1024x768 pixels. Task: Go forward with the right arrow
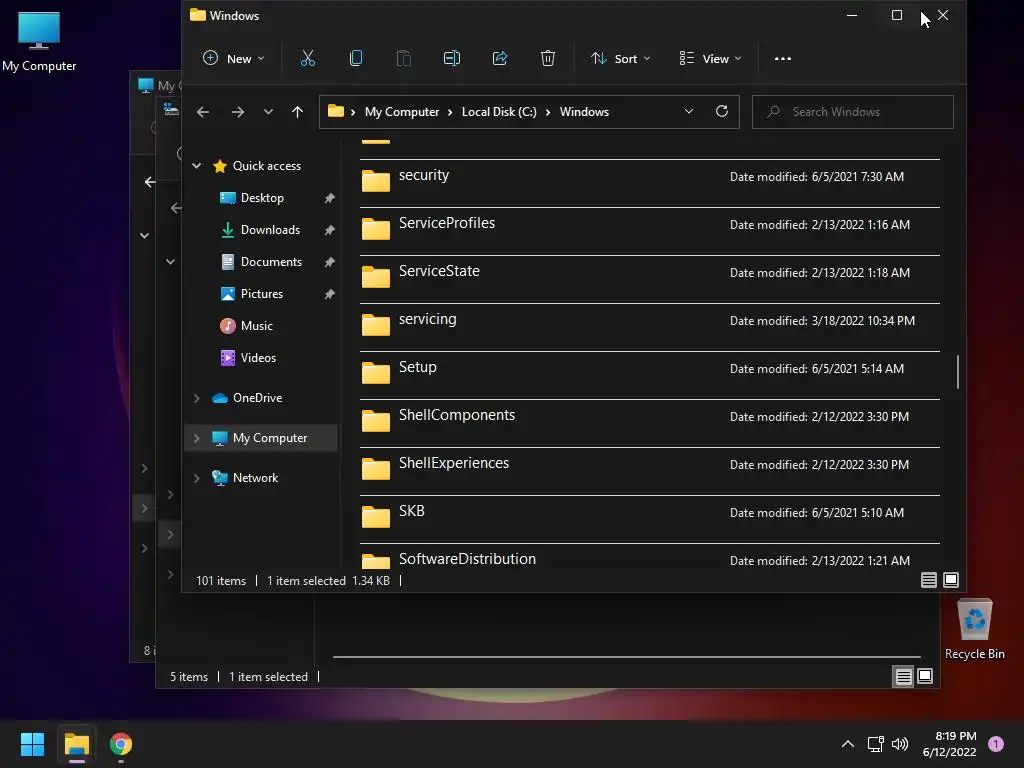238,112
